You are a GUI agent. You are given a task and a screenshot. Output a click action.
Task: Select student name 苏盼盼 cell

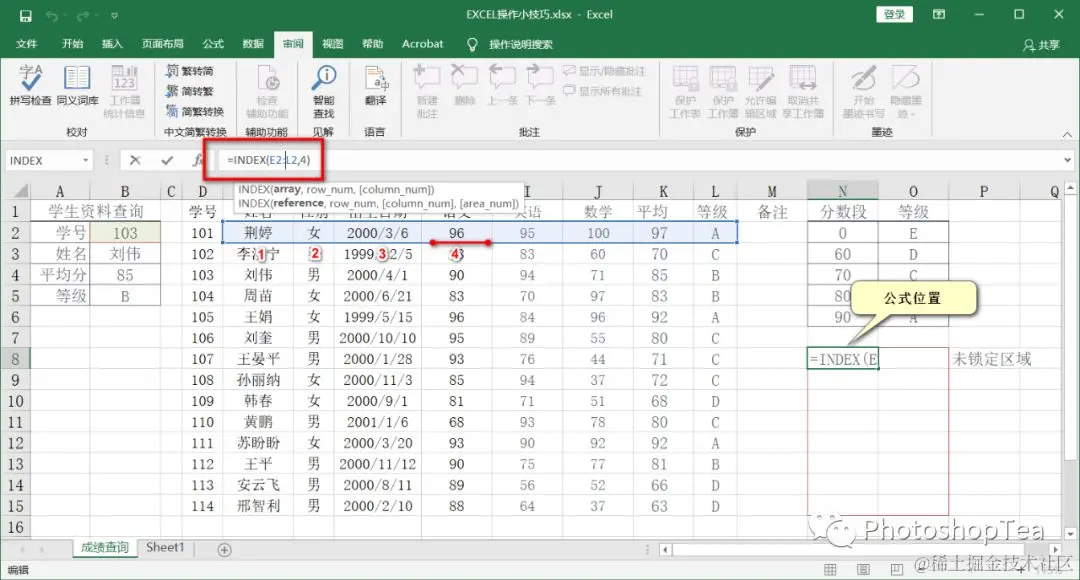coord(258,443)
